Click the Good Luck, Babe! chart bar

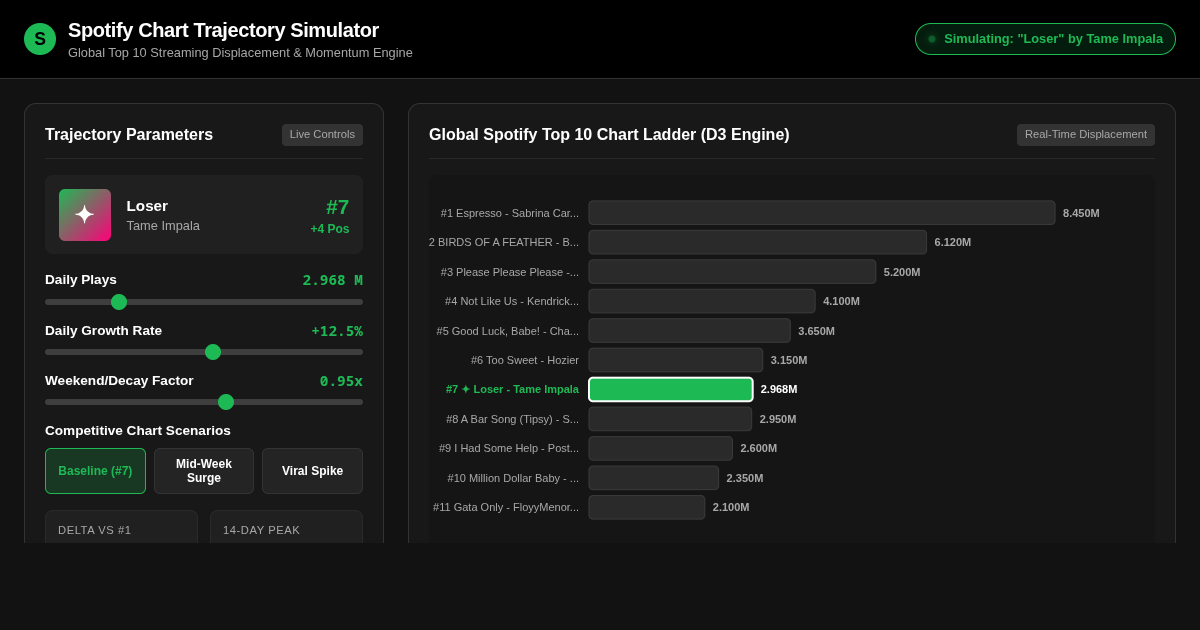(689, 331)
